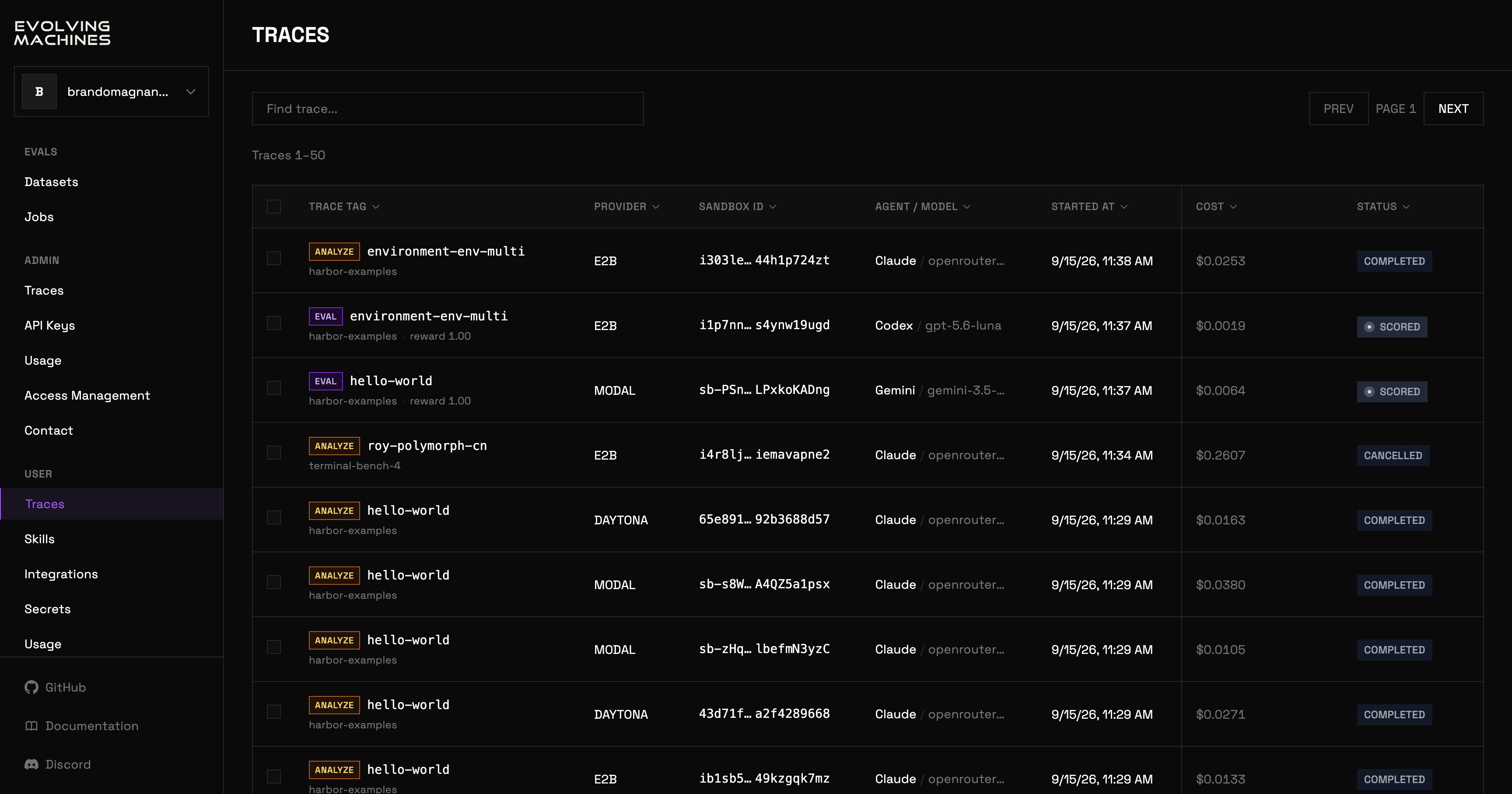The height and width of the screenshot is (794, 1512).
Task: Click Codex / gpt-5.6-luna agent cell
Action: pyautogui.click(x=938, y=325)
